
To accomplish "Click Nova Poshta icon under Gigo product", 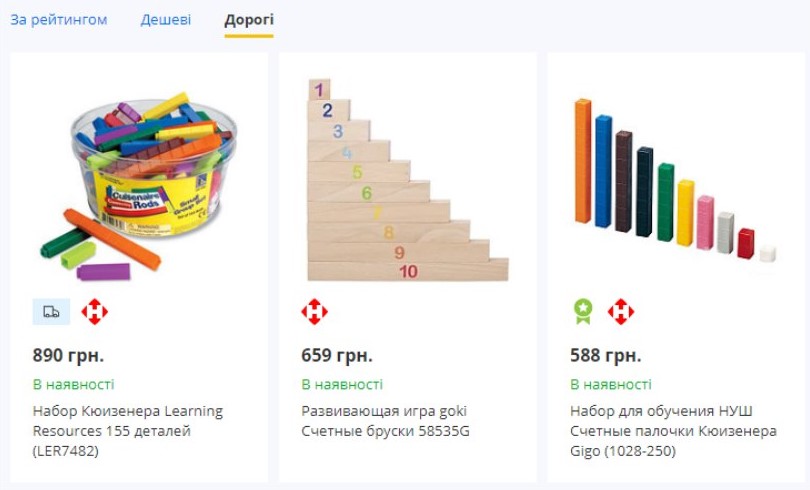I will click(x=621, y=312).
